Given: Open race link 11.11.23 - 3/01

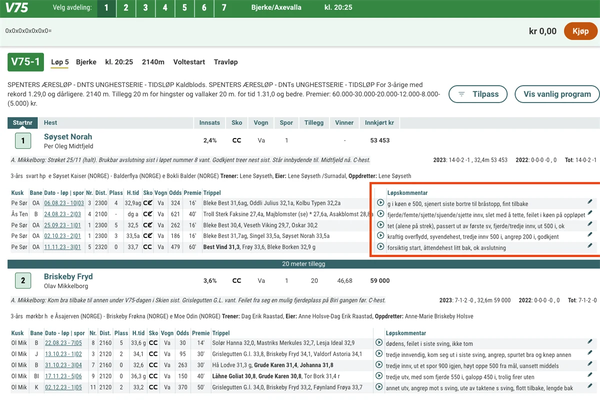Looking at the screenshot, I should pos(62,247).
